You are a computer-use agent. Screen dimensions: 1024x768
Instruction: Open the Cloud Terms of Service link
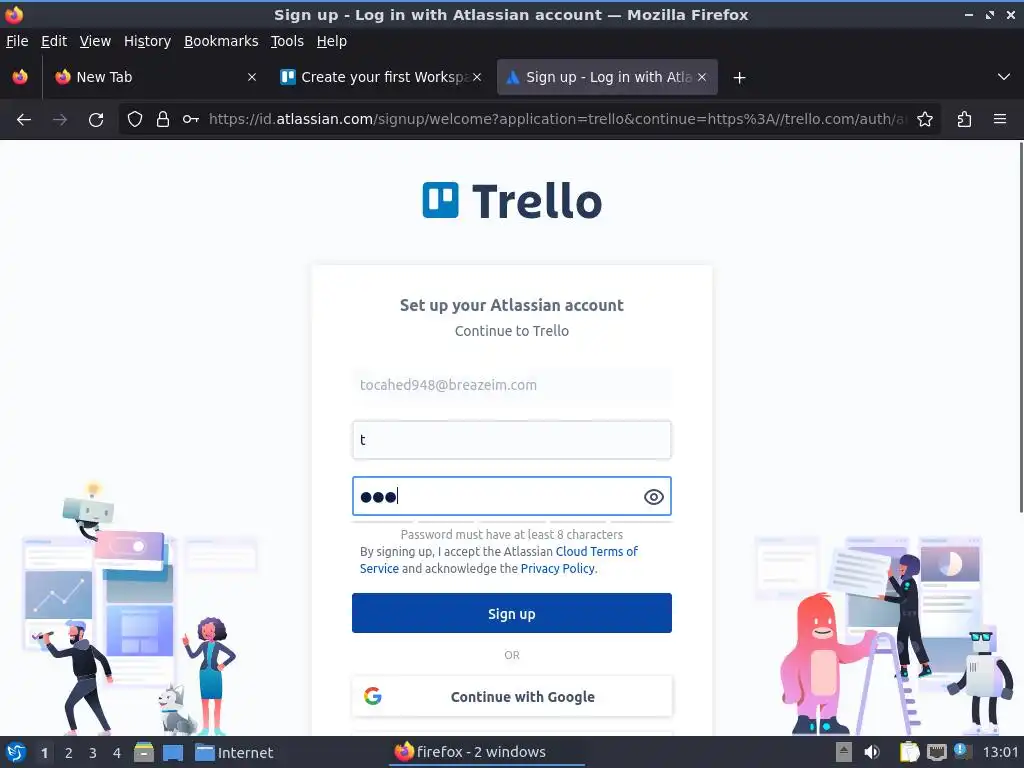tap(596, 552)
